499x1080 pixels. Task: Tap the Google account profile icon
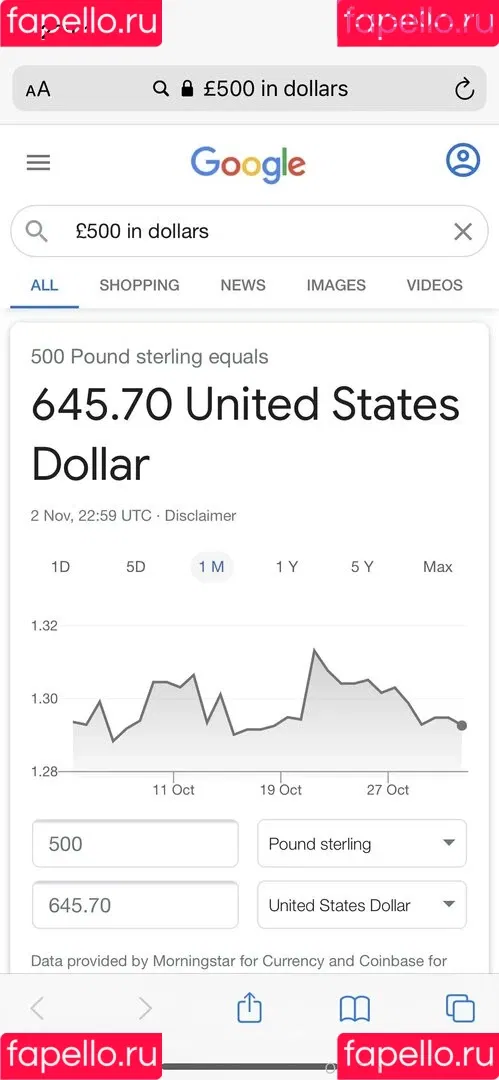(x=462, y=160)
